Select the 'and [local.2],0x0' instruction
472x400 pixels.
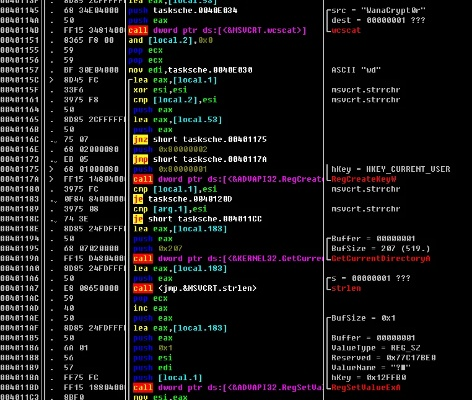tap(170, 40)
